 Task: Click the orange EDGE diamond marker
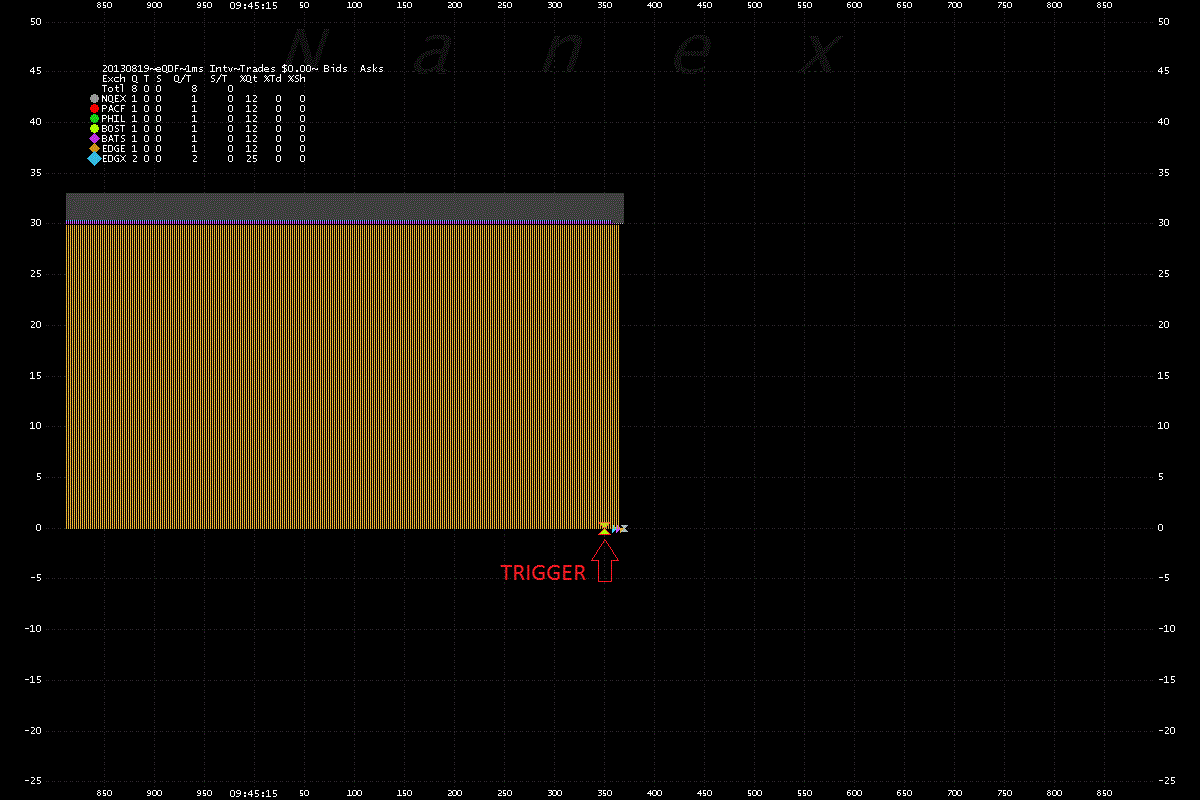94,148
